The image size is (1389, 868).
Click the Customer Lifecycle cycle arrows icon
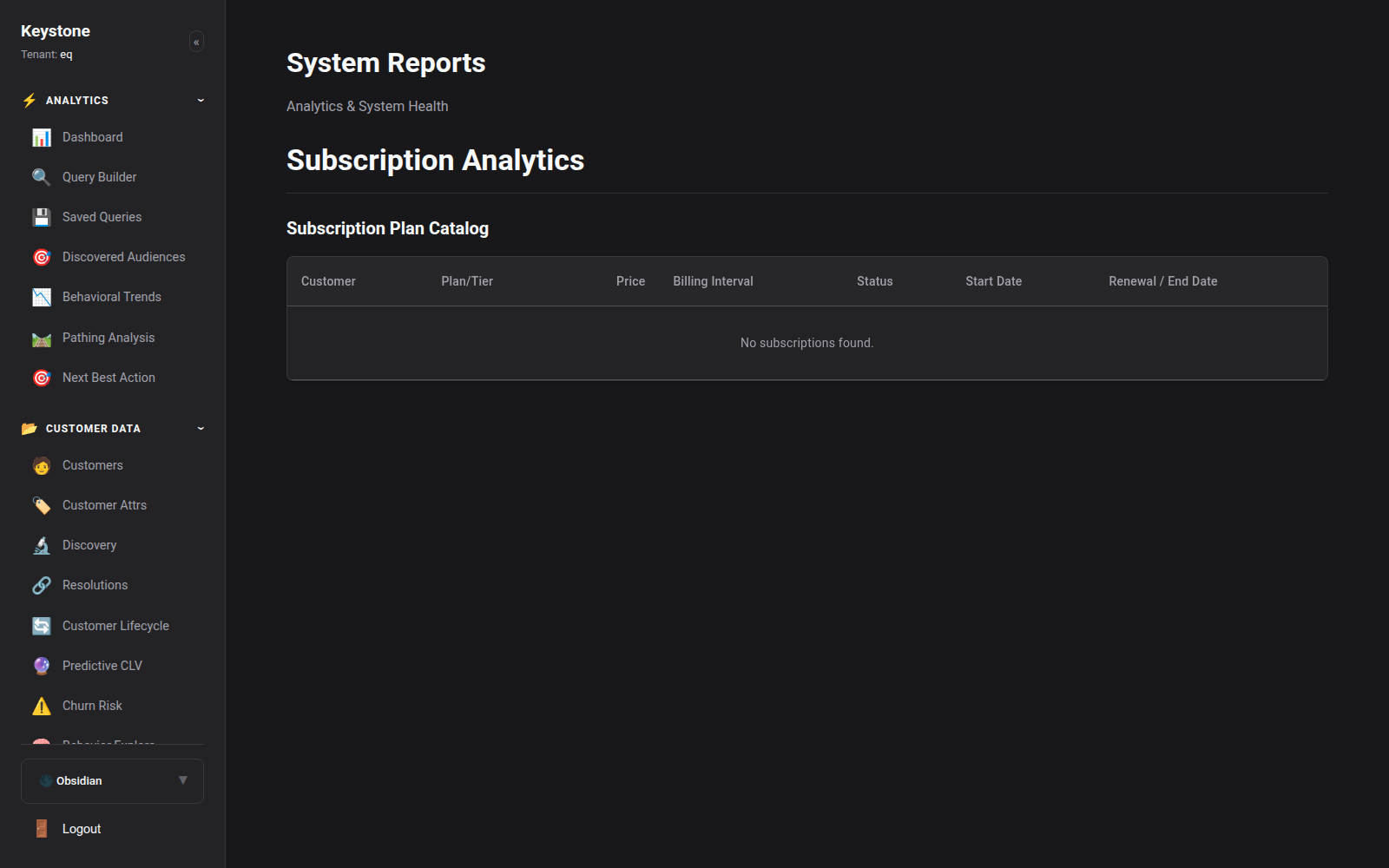42,627
